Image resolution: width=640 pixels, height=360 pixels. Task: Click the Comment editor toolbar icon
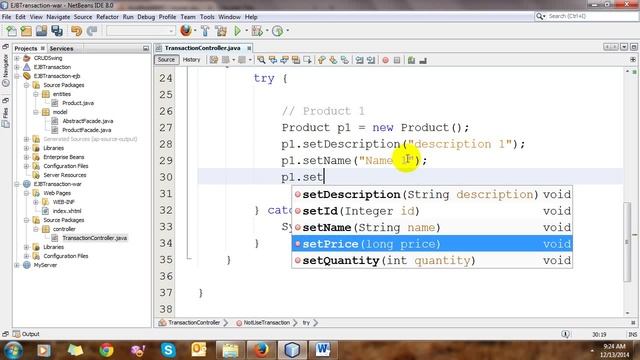411,60
